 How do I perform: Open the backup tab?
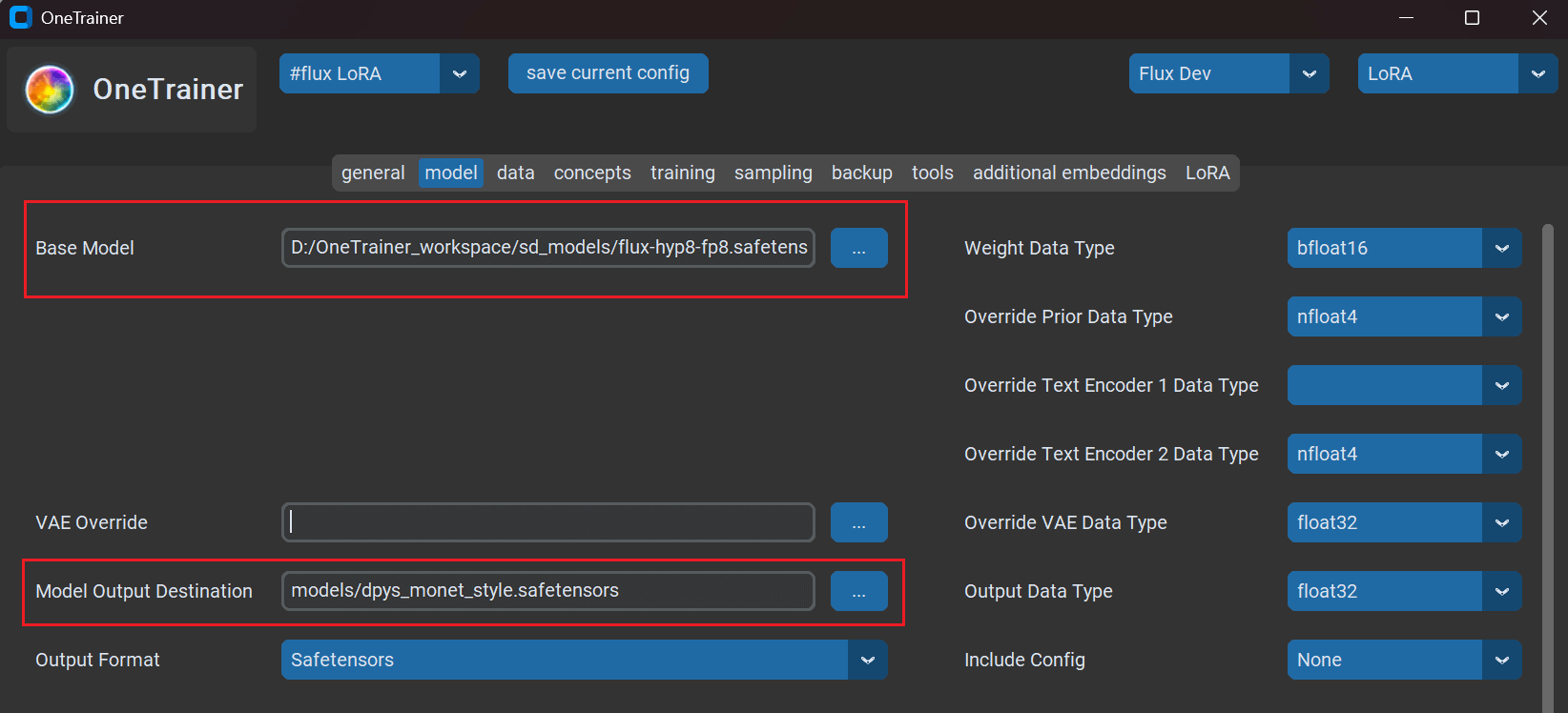click(861, 173)
